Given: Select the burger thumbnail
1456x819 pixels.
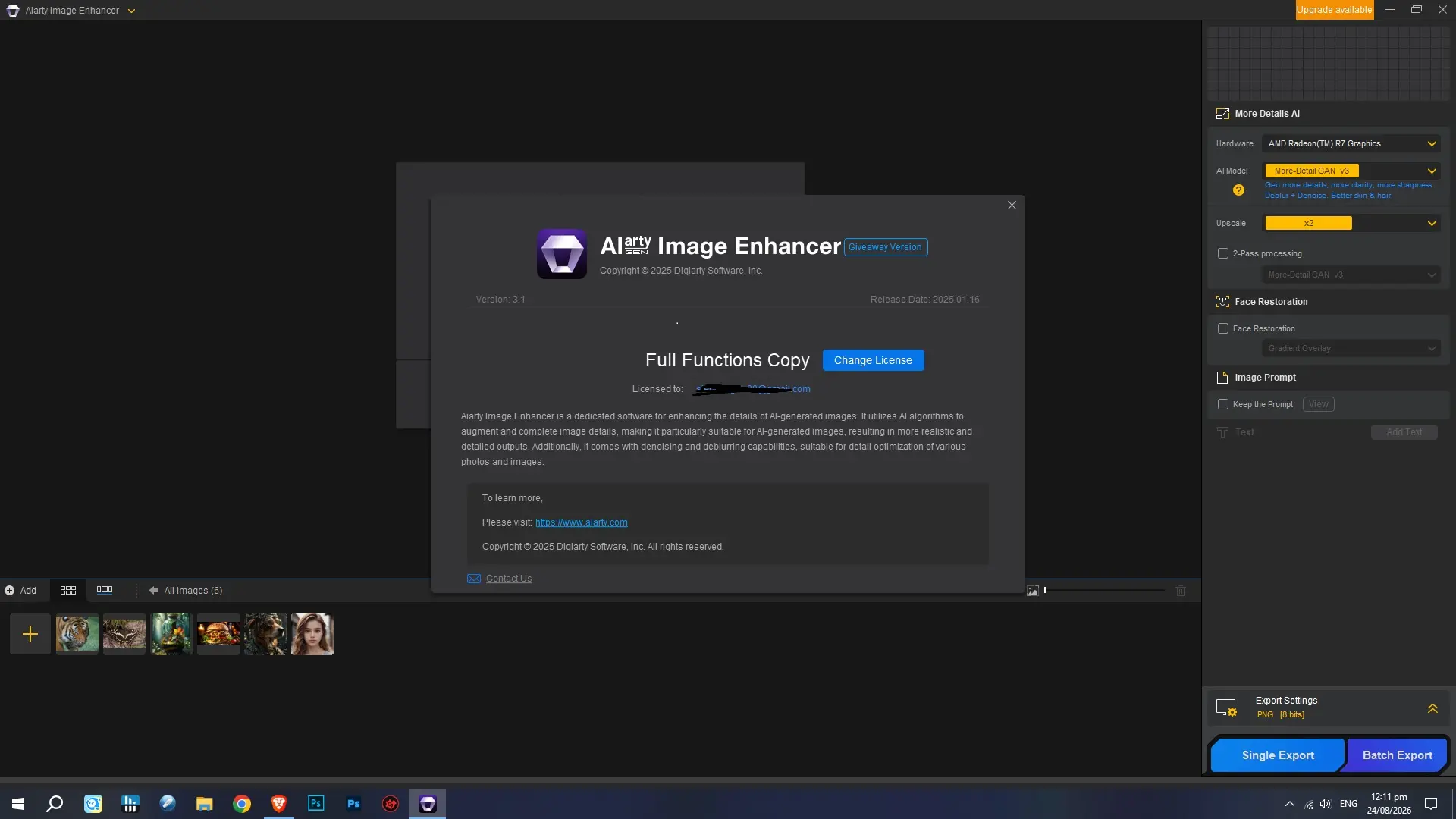Looking at the screenshot, I should coord(218,634).
